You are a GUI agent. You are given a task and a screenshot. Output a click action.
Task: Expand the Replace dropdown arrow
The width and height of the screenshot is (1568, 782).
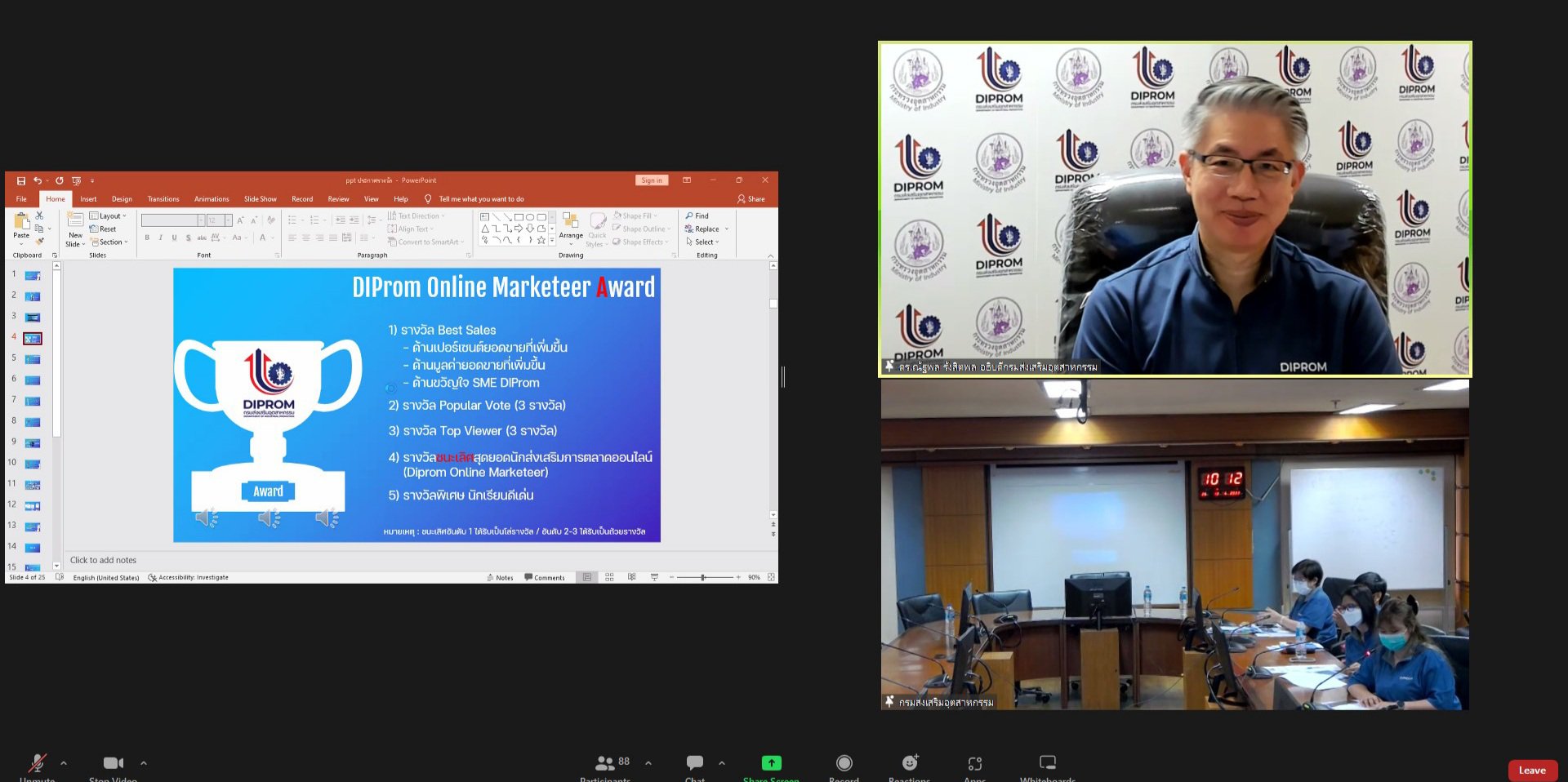726,229
